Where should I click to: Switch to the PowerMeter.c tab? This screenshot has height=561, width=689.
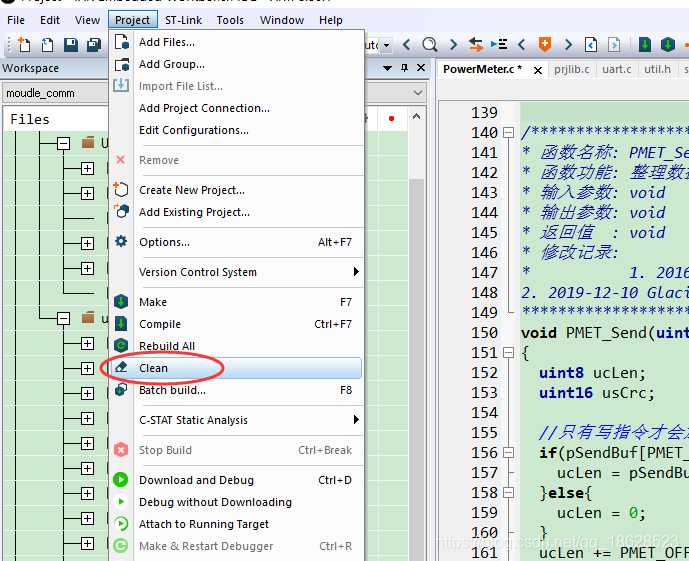[x=482, y=69]
